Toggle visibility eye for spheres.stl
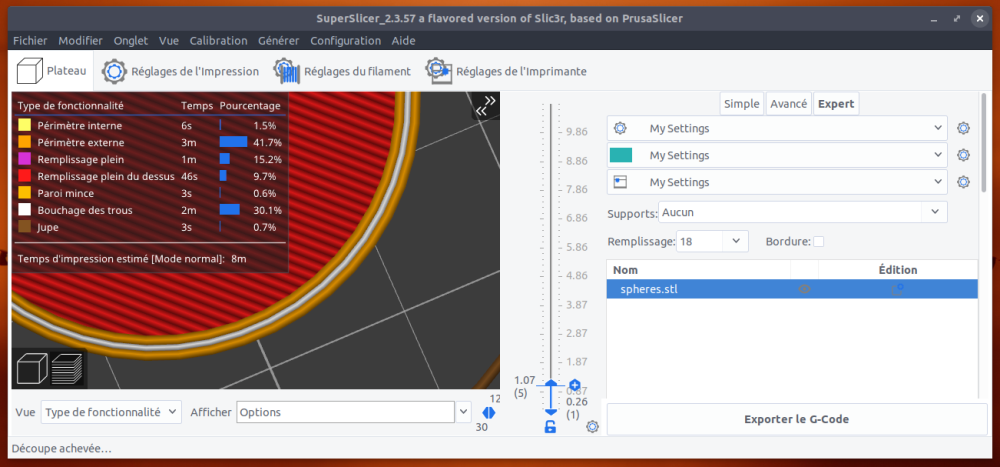Screen dimensions: 1000x467 click(804, 289)
